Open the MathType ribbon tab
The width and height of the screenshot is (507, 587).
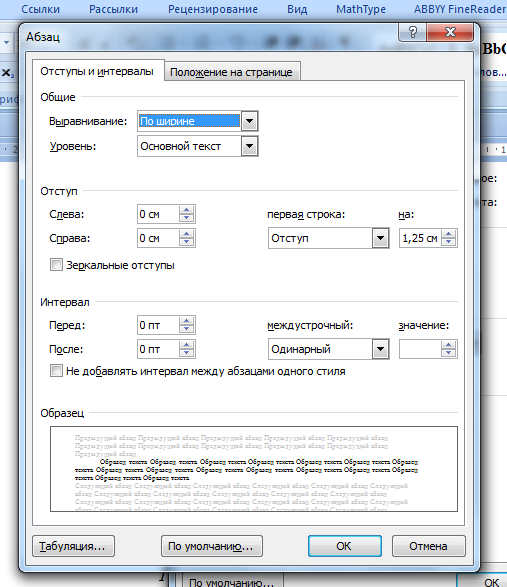[x=361, y=9]
